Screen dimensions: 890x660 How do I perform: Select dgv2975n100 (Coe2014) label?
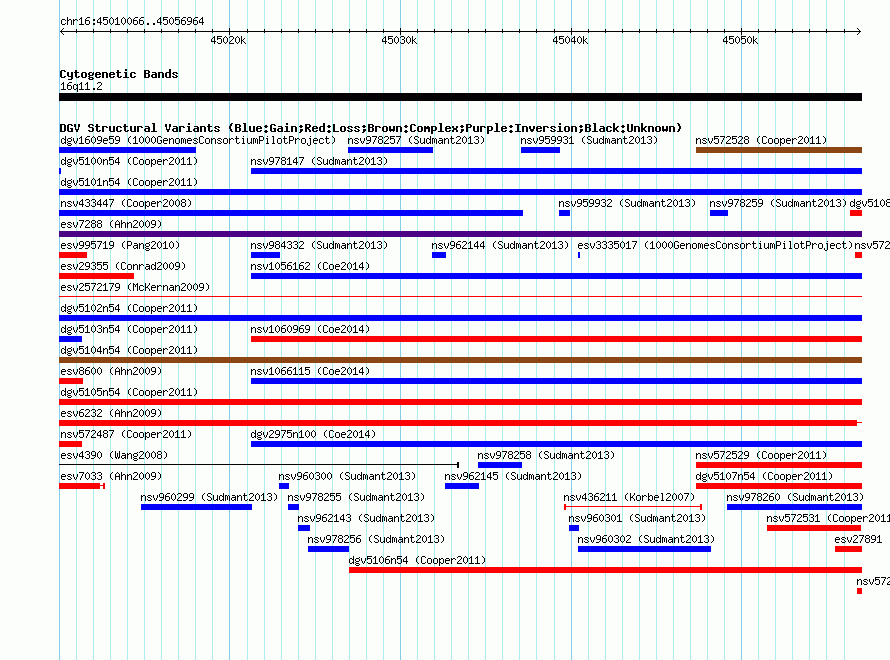click(x=313, y=434)
